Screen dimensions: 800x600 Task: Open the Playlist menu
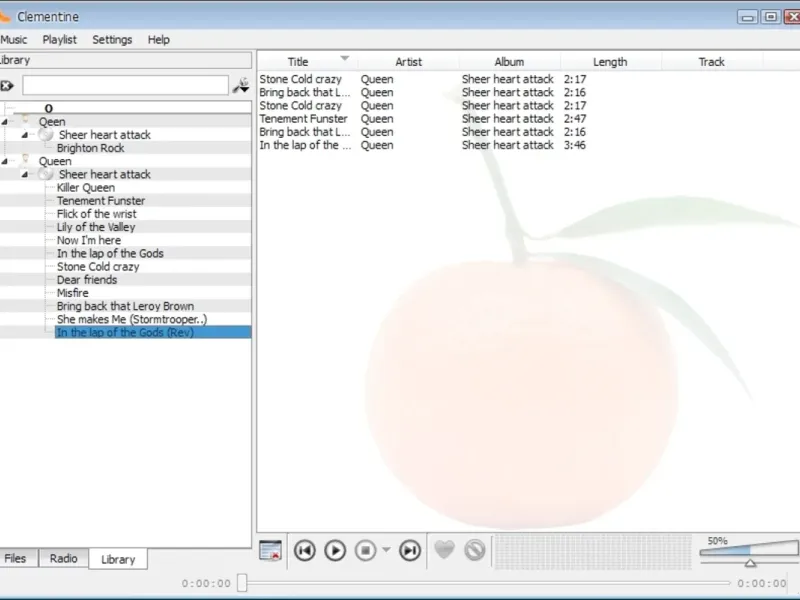tap(60, 40)
